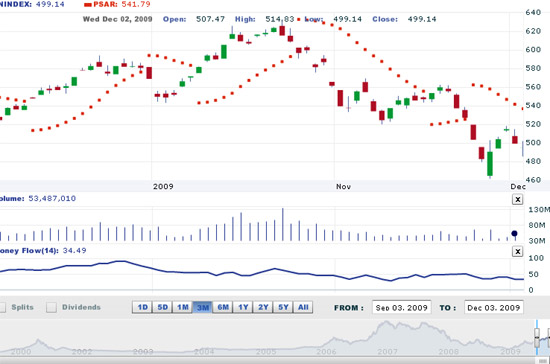The height and width of the screenshot is (364, 550).
Task: Click the left handle of the range slider
Action: pos(537,337)
